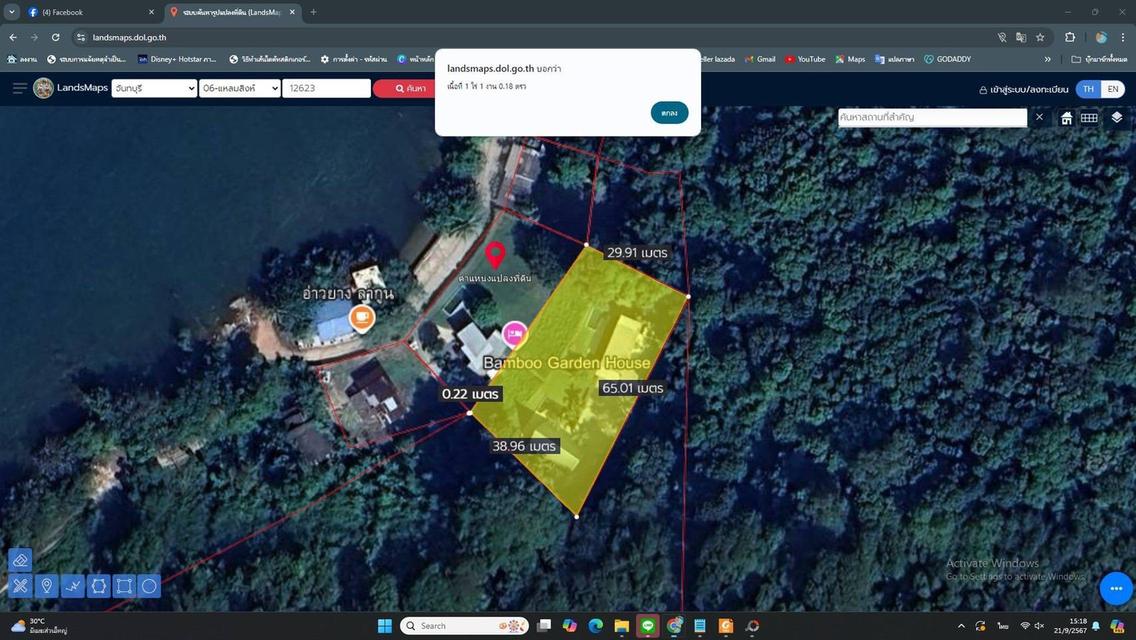View site information icon in address bar

[81, 37]
